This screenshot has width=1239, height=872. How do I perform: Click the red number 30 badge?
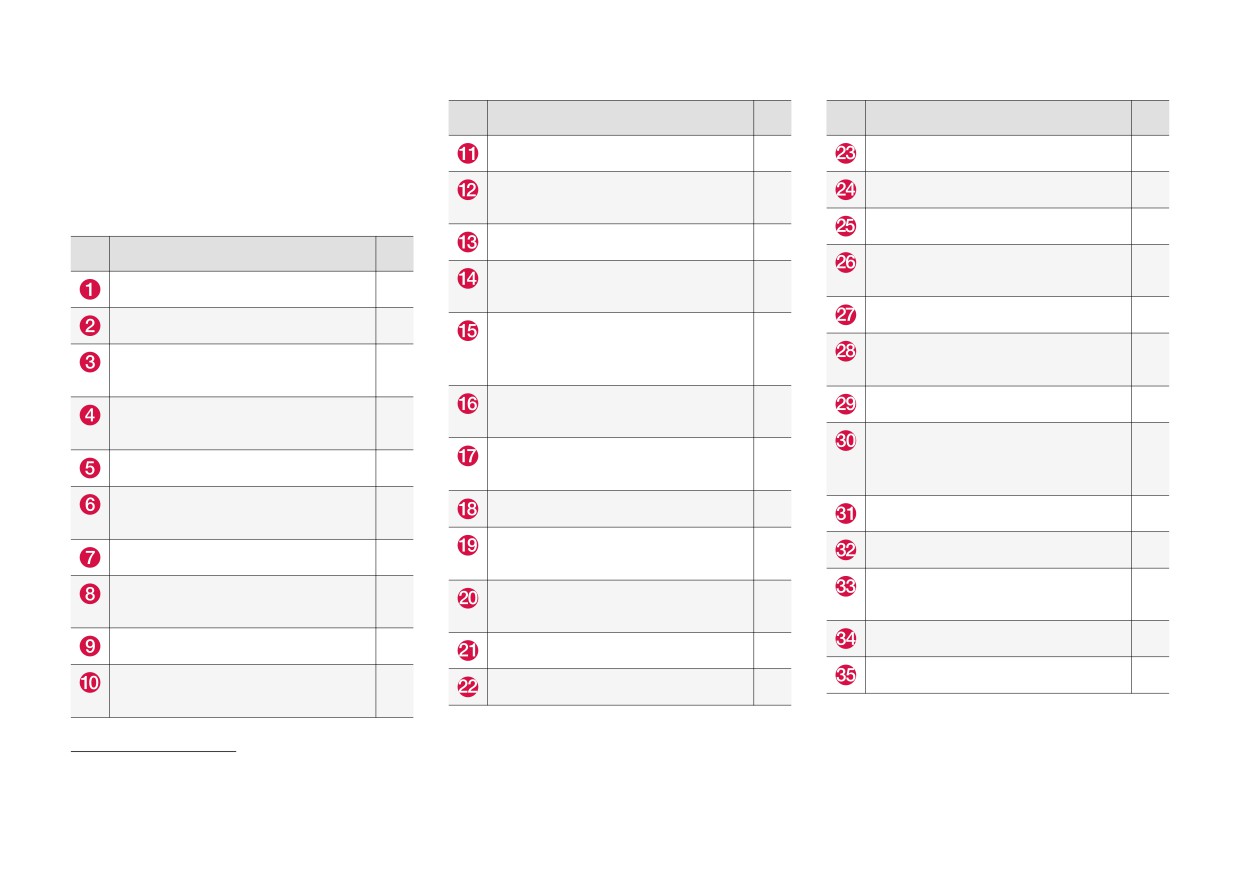click(x=846, y=441)
